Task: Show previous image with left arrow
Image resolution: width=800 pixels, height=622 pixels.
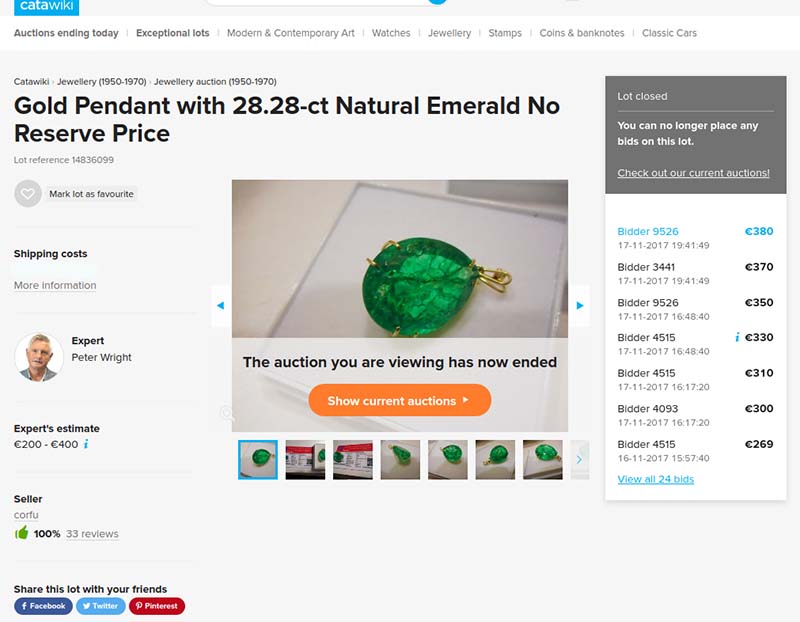Action: point(220,305)
